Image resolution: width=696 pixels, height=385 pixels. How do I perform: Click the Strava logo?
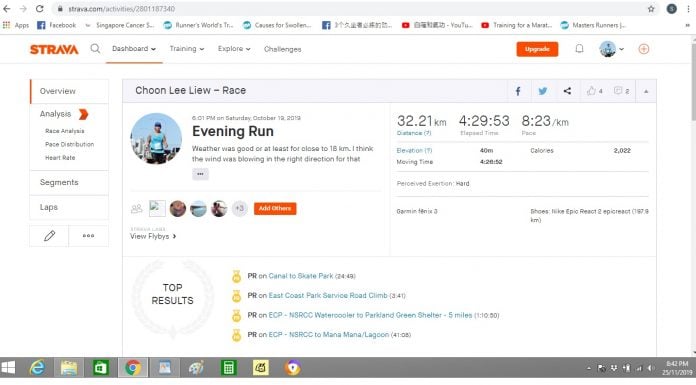point(54,49)
